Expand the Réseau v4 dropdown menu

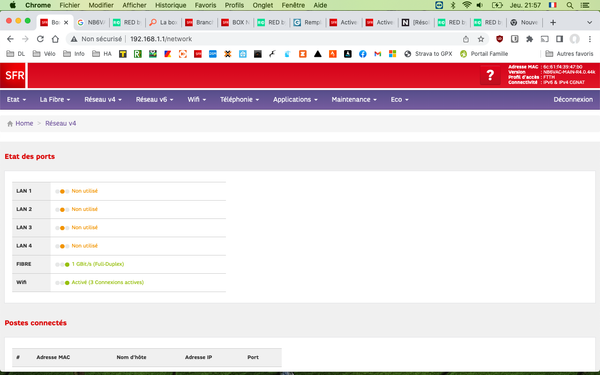point(103,99)
